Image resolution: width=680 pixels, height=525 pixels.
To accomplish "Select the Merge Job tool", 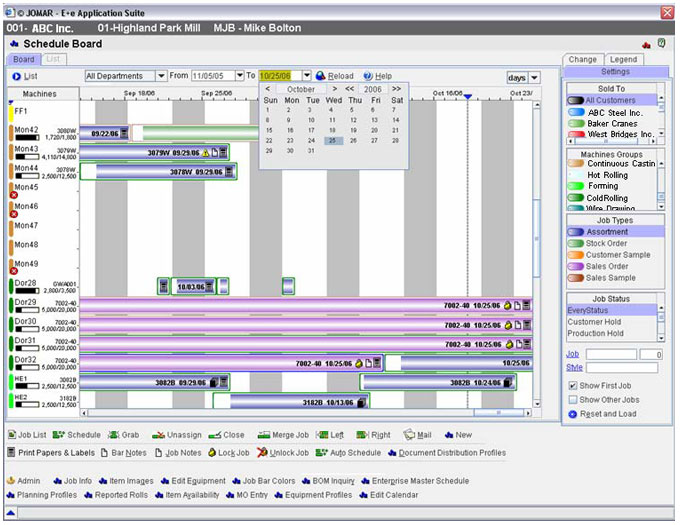I will (283, 435).
